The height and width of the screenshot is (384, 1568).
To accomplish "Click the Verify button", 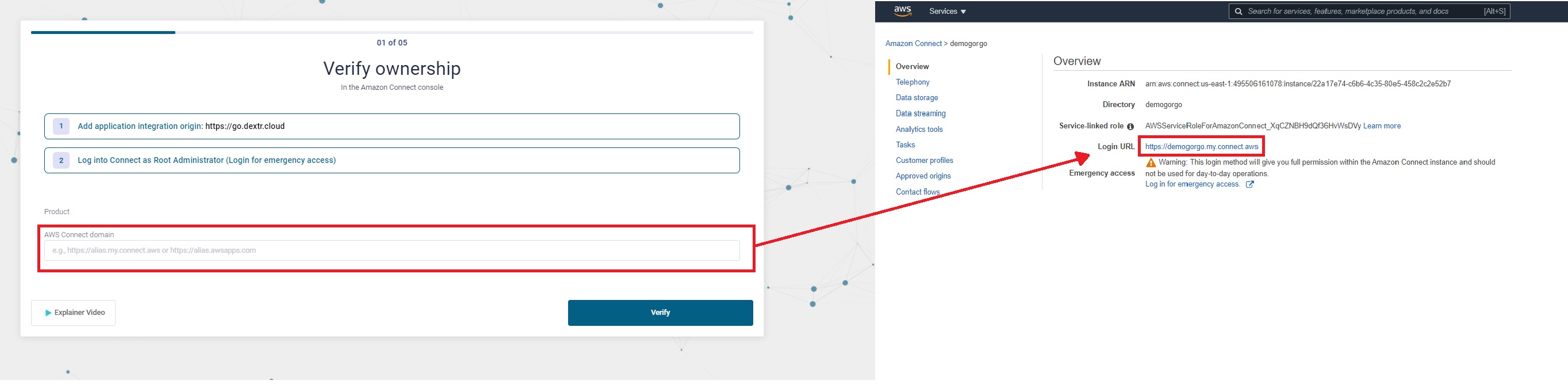I will coord(661,313).
